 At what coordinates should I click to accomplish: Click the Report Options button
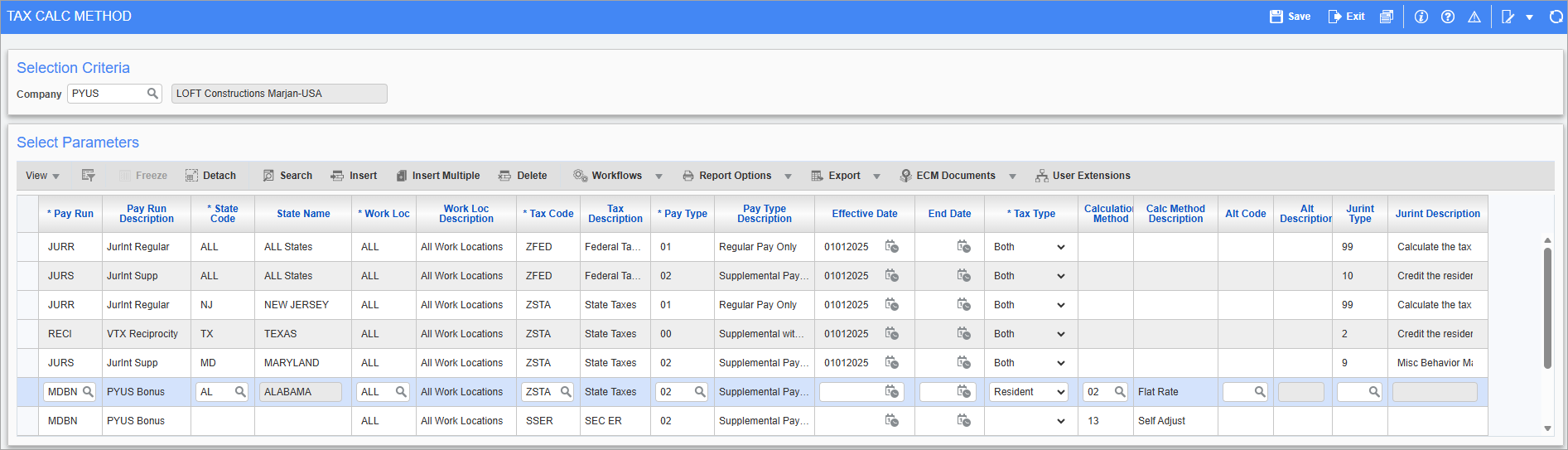[726, 176]
